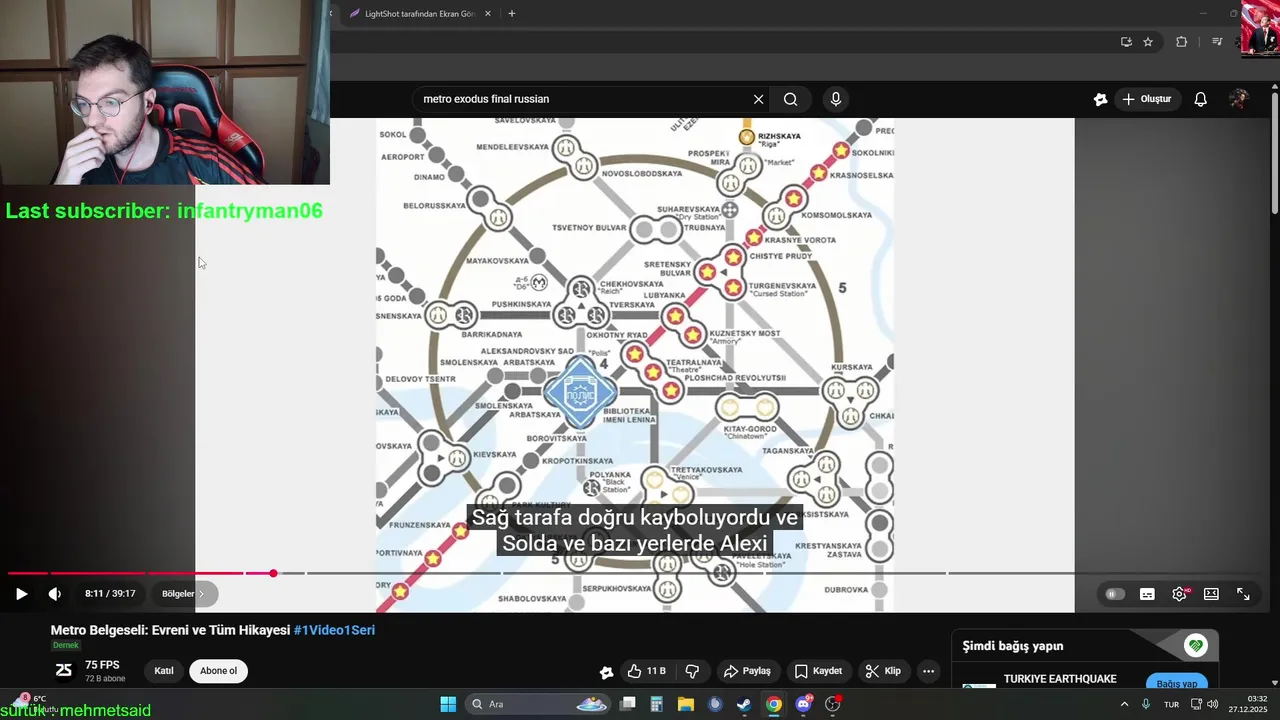Enter fullscreen mode on the video

coord(1243,594)
